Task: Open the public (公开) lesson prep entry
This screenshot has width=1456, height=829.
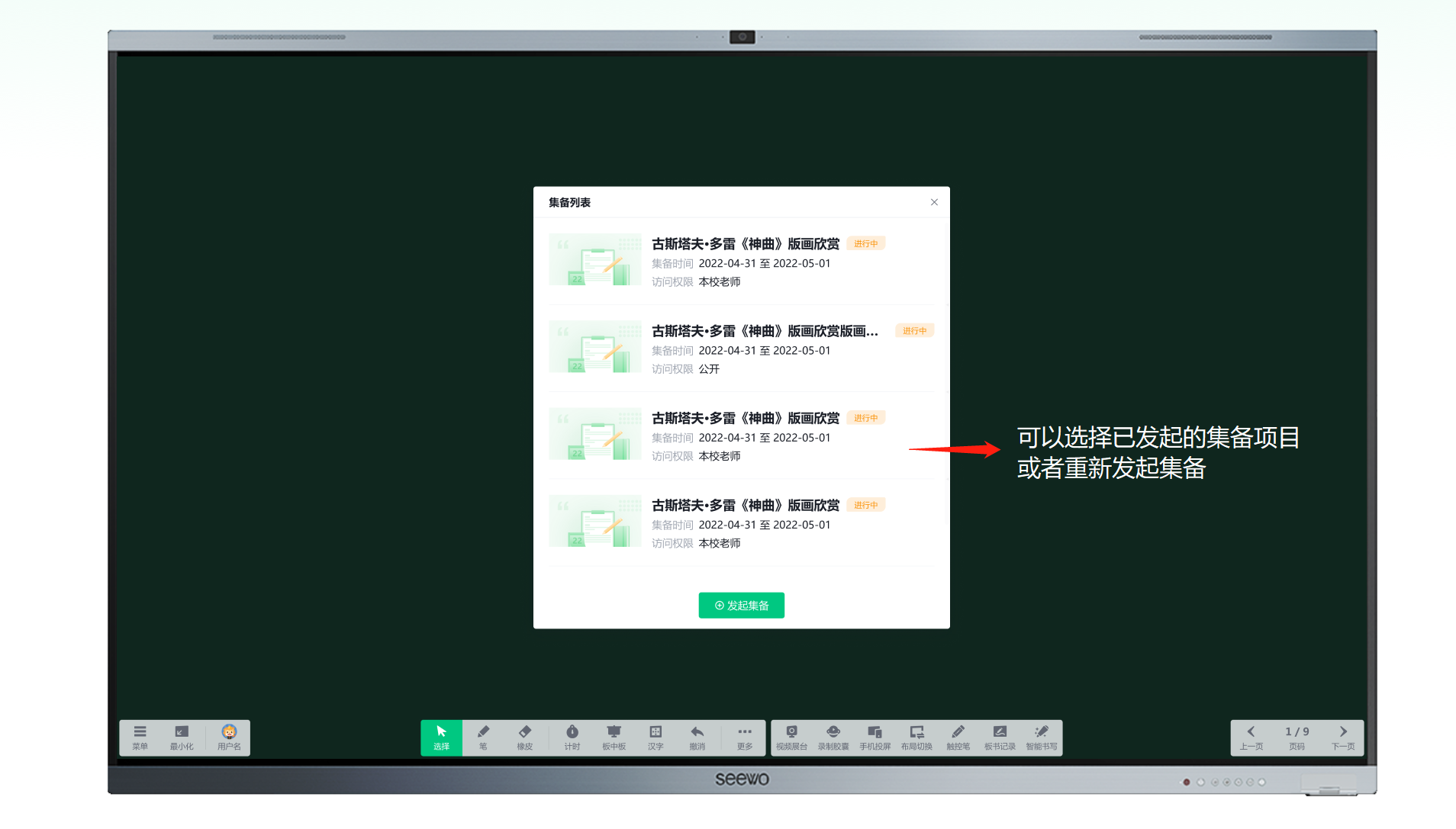Action: (x=764, y=332)
